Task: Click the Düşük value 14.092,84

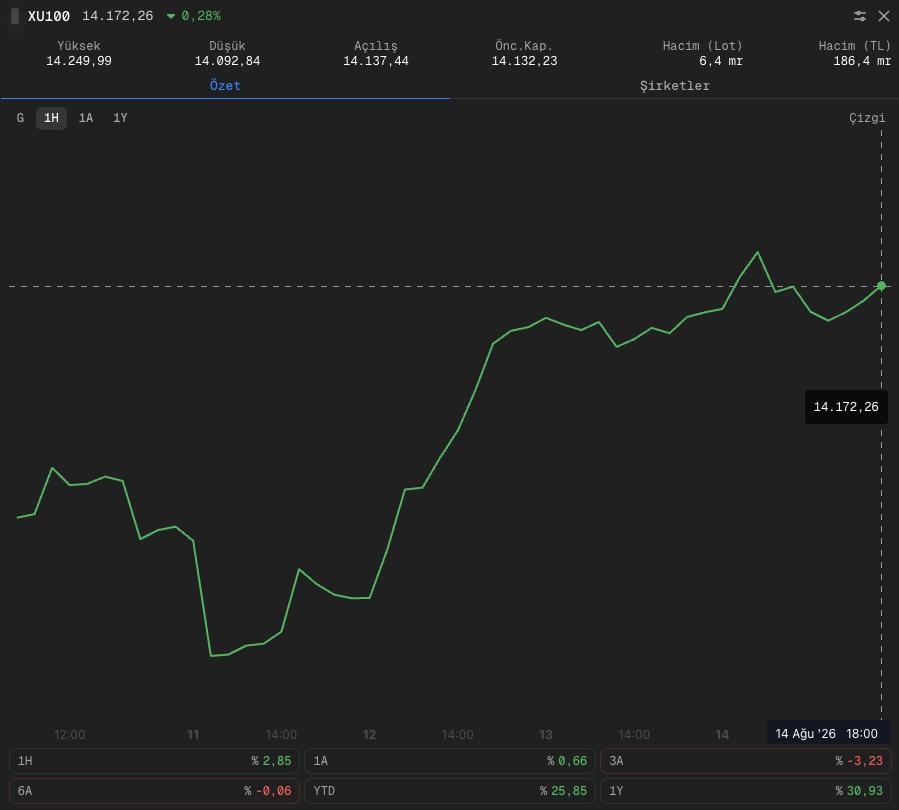Action: click(x=227, y=61)
